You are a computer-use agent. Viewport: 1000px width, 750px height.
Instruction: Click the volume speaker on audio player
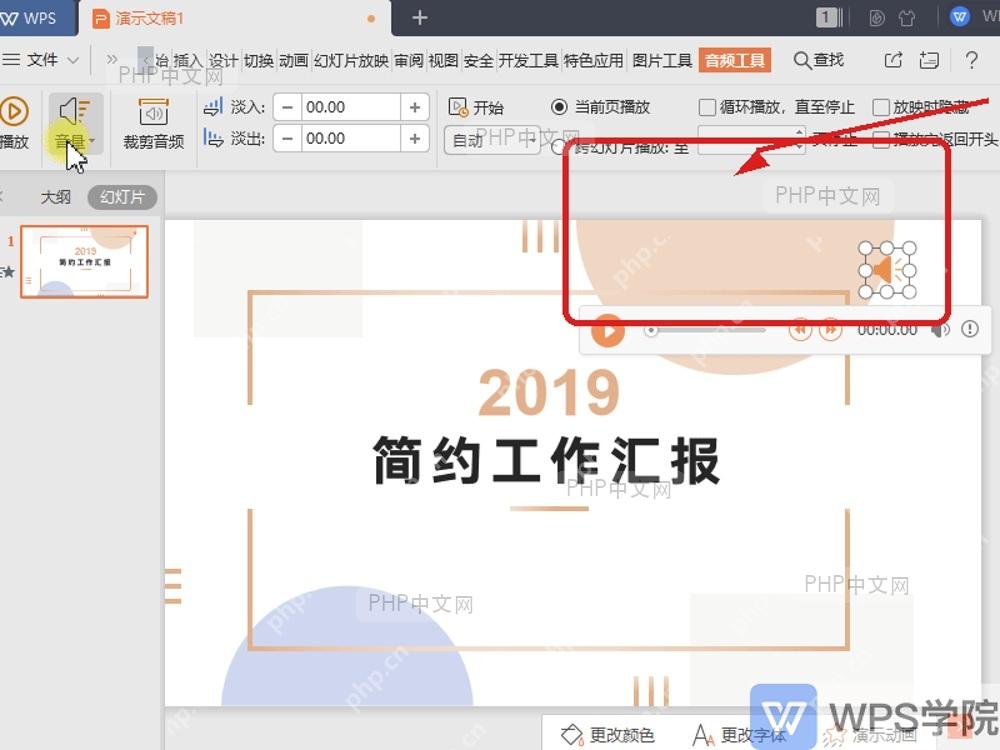pyautogui.click(x=940, y=330)
